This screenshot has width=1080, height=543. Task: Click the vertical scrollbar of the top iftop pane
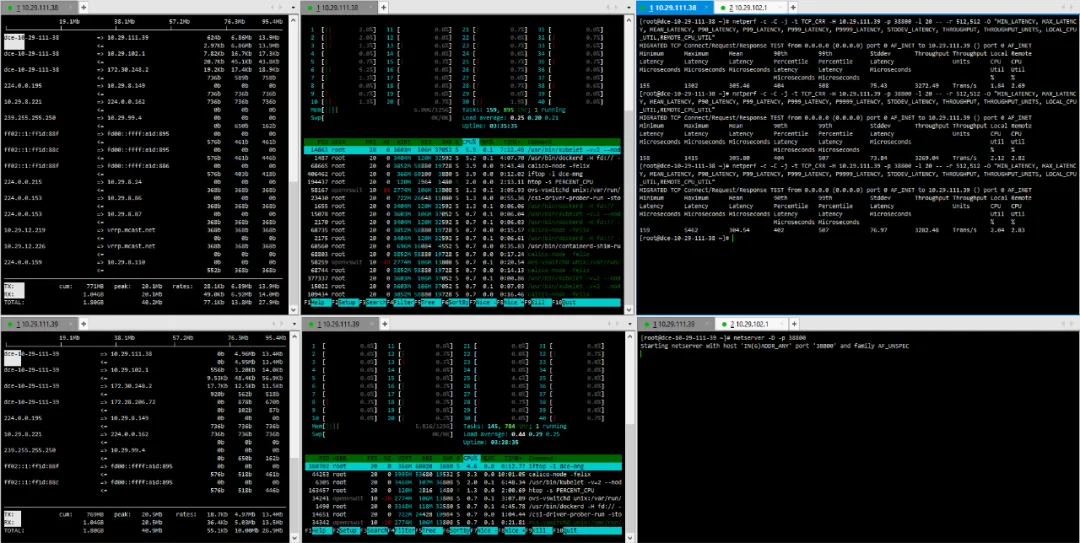point(293,165)
